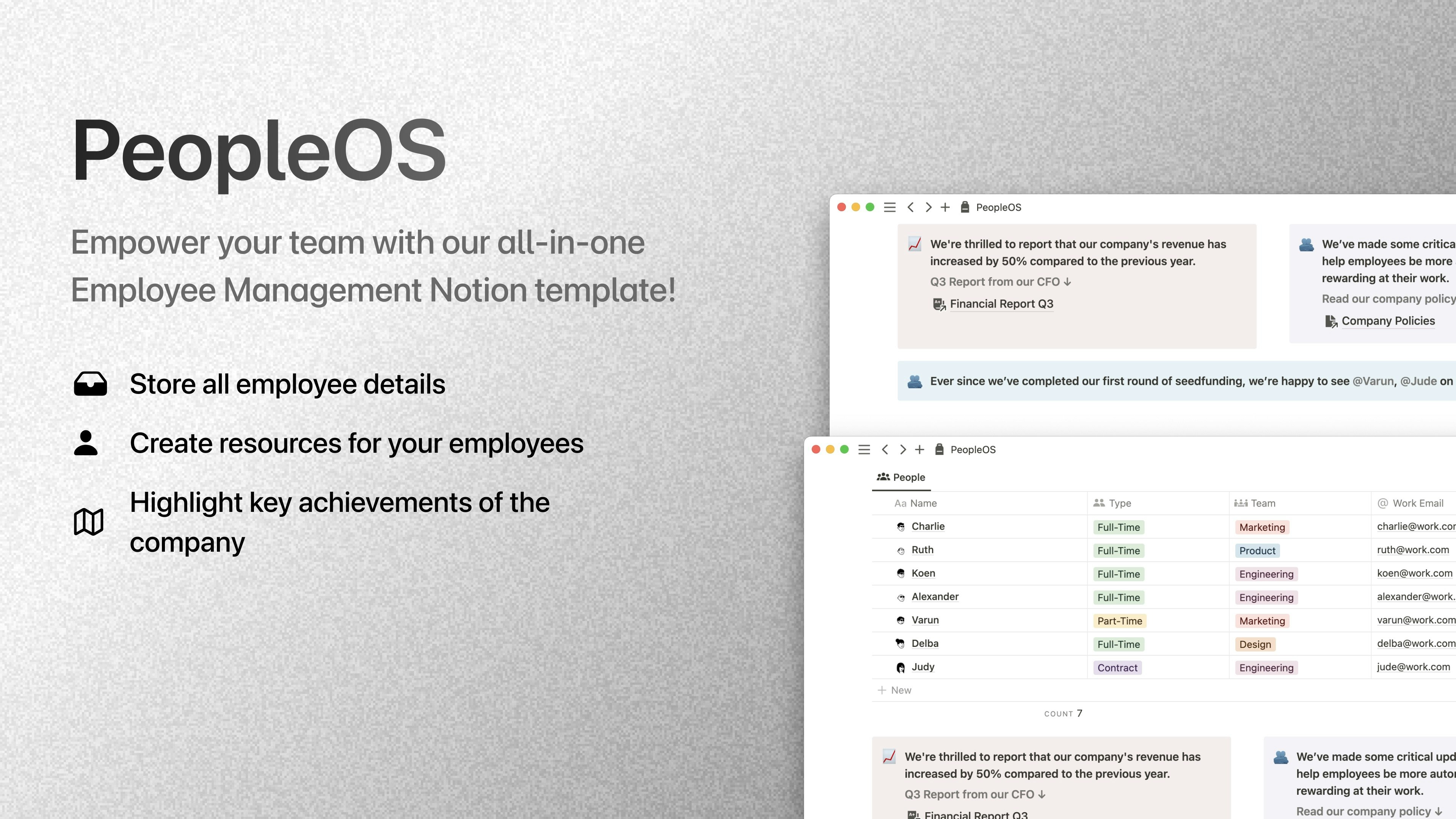
Task: Open Name column header menu
Action: [979, 503]
